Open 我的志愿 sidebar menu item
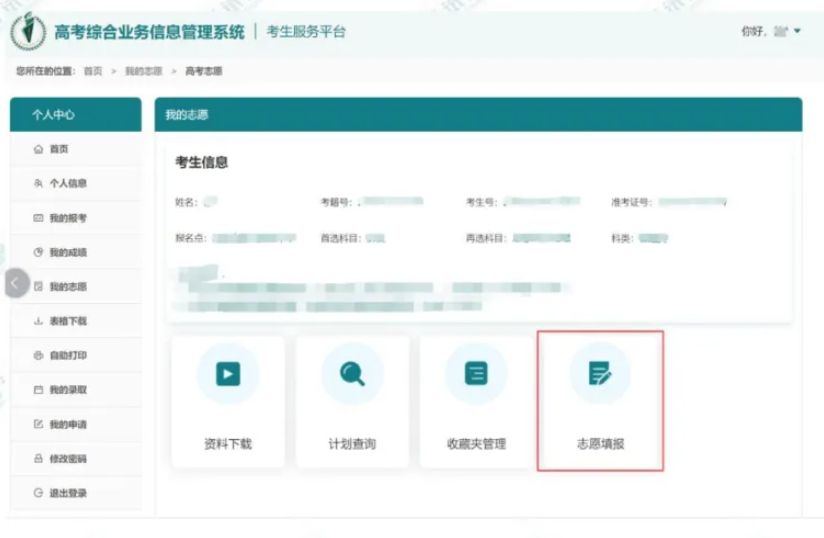The image size is (824, 538). 76,286
